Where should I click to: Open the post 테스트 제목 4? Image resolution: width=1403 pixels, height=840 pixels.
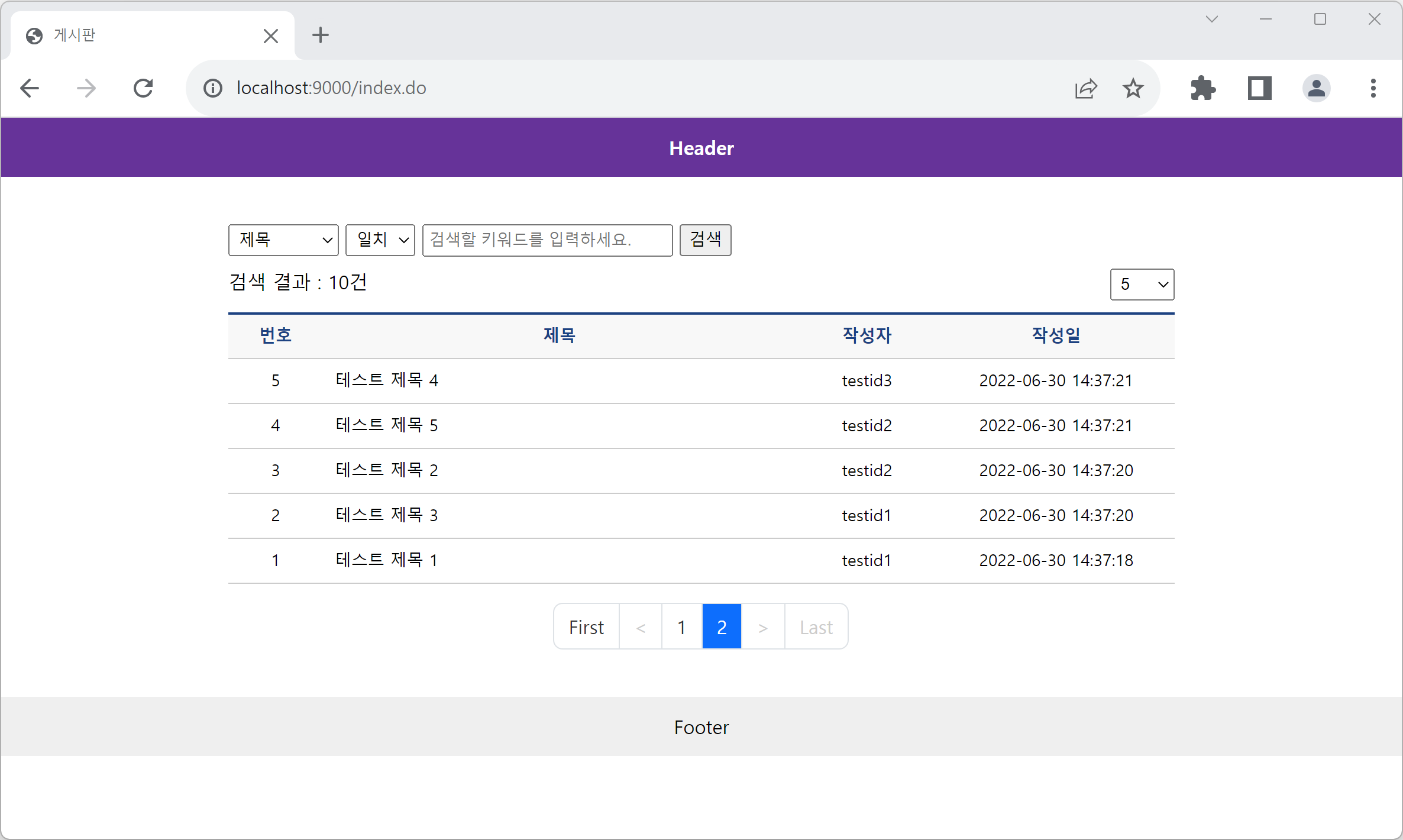click(x=387, y=380)
